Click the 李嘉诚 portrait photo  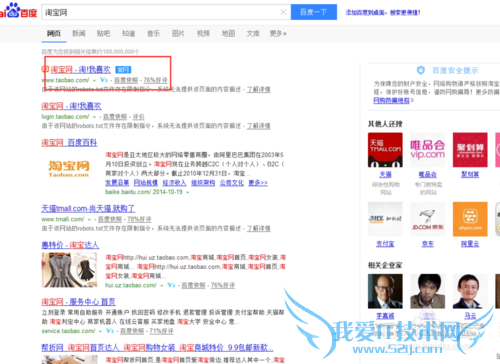pyautogui.click(x=385, y=291)
